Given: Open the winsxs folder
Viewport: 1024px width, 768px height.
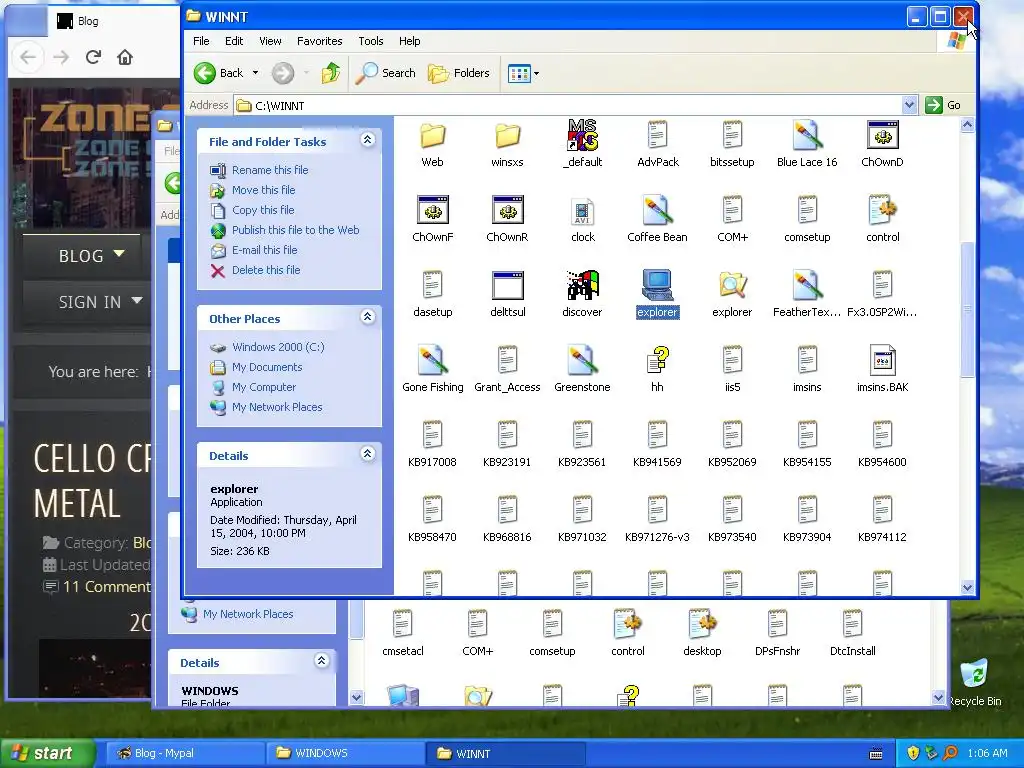Looking at the screenshot, I should [507, 144].
